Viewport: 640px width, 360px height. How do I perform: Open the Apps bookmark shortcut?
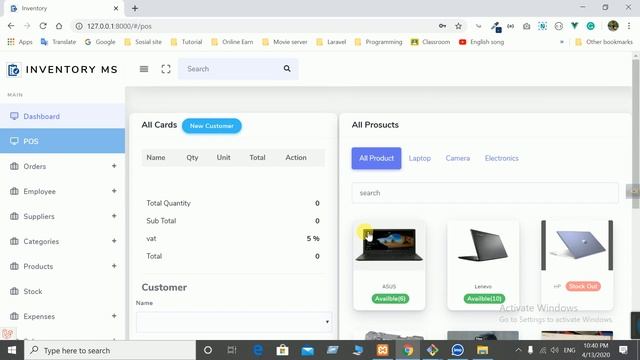point(20,42)
